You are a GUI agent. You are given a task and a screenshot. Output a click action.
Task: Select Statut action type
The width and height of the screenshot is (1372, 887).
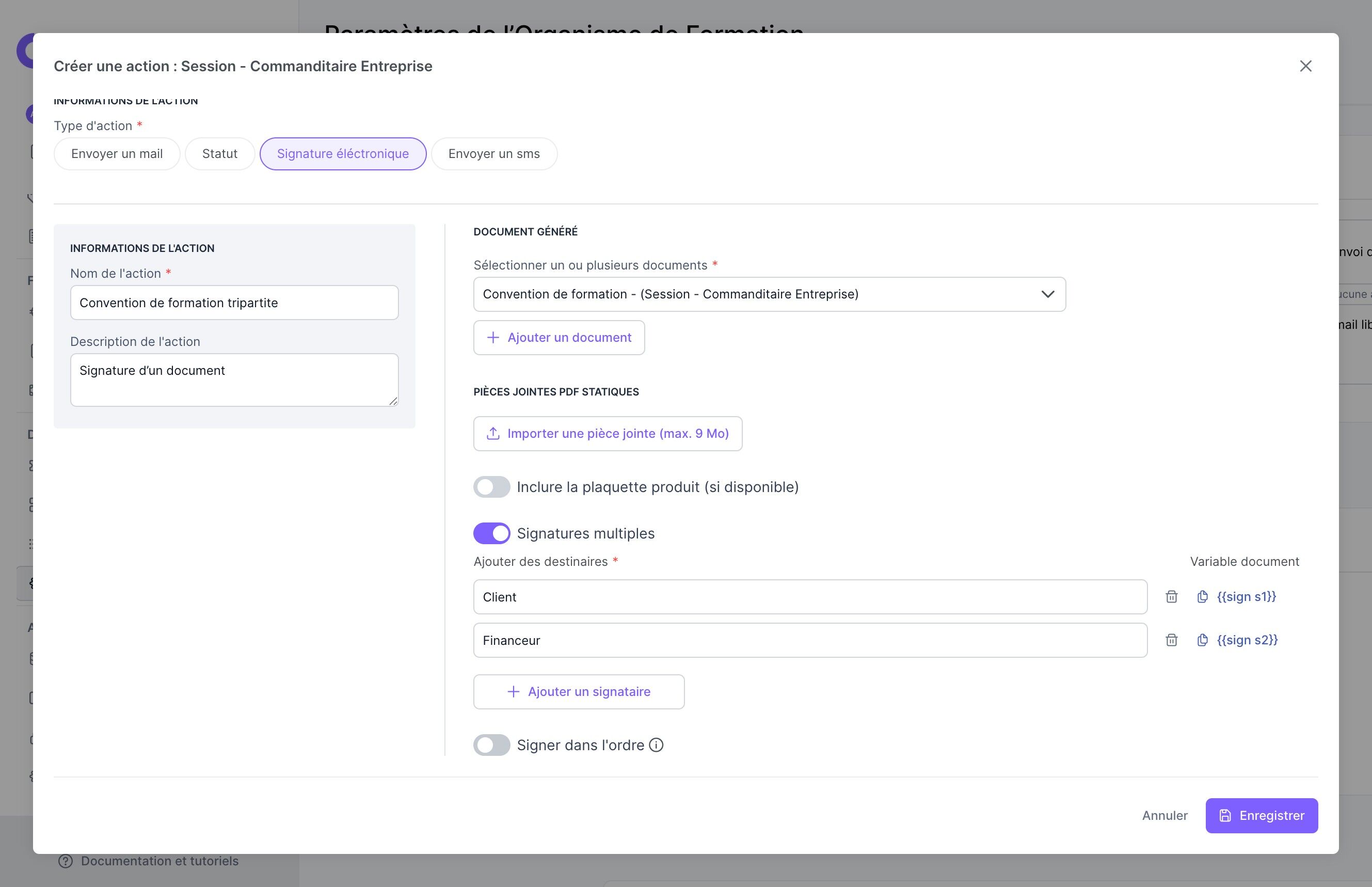[x=219, y=154]
